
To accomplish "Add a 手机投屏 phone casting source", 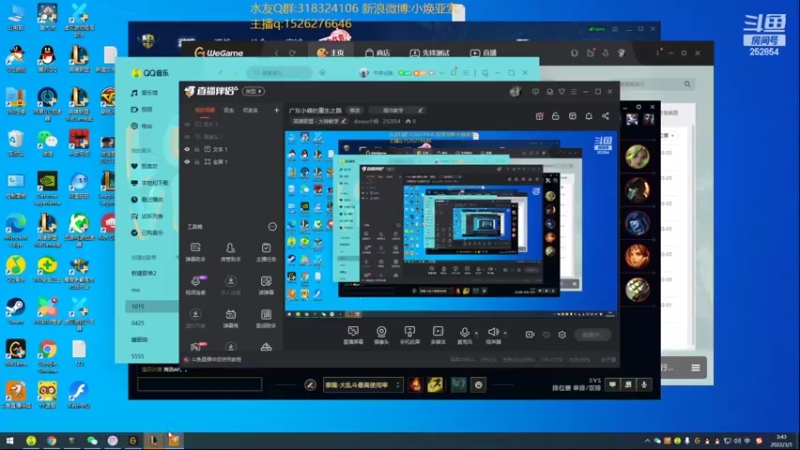I will pos(410,335).
